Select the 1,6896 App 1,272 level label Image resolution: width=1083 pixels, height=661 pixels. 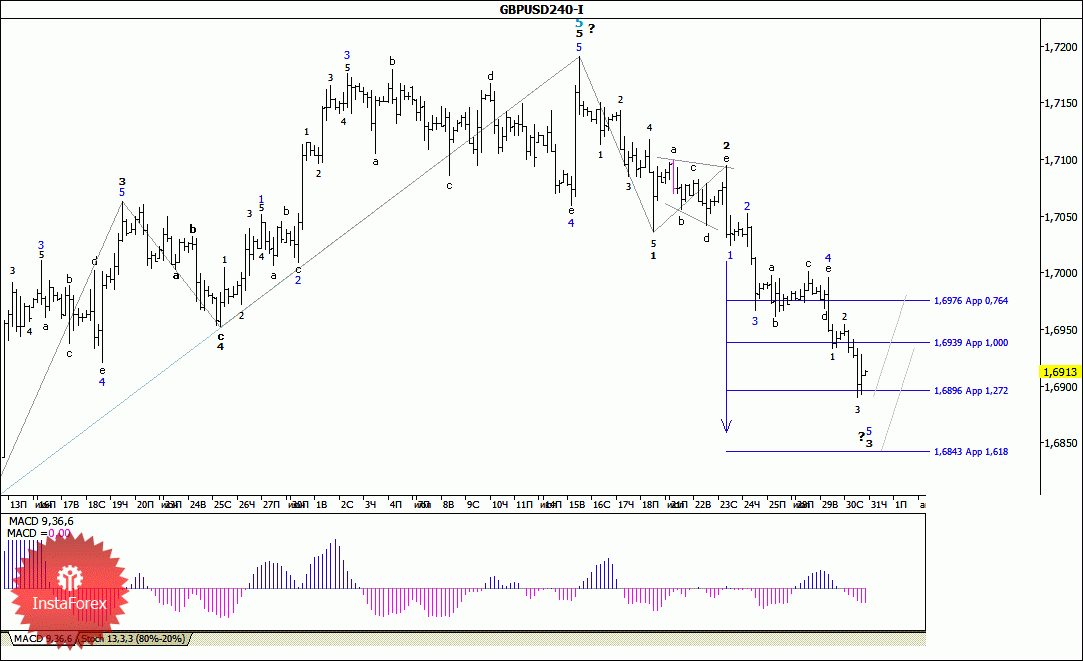(x=970, y=390)
